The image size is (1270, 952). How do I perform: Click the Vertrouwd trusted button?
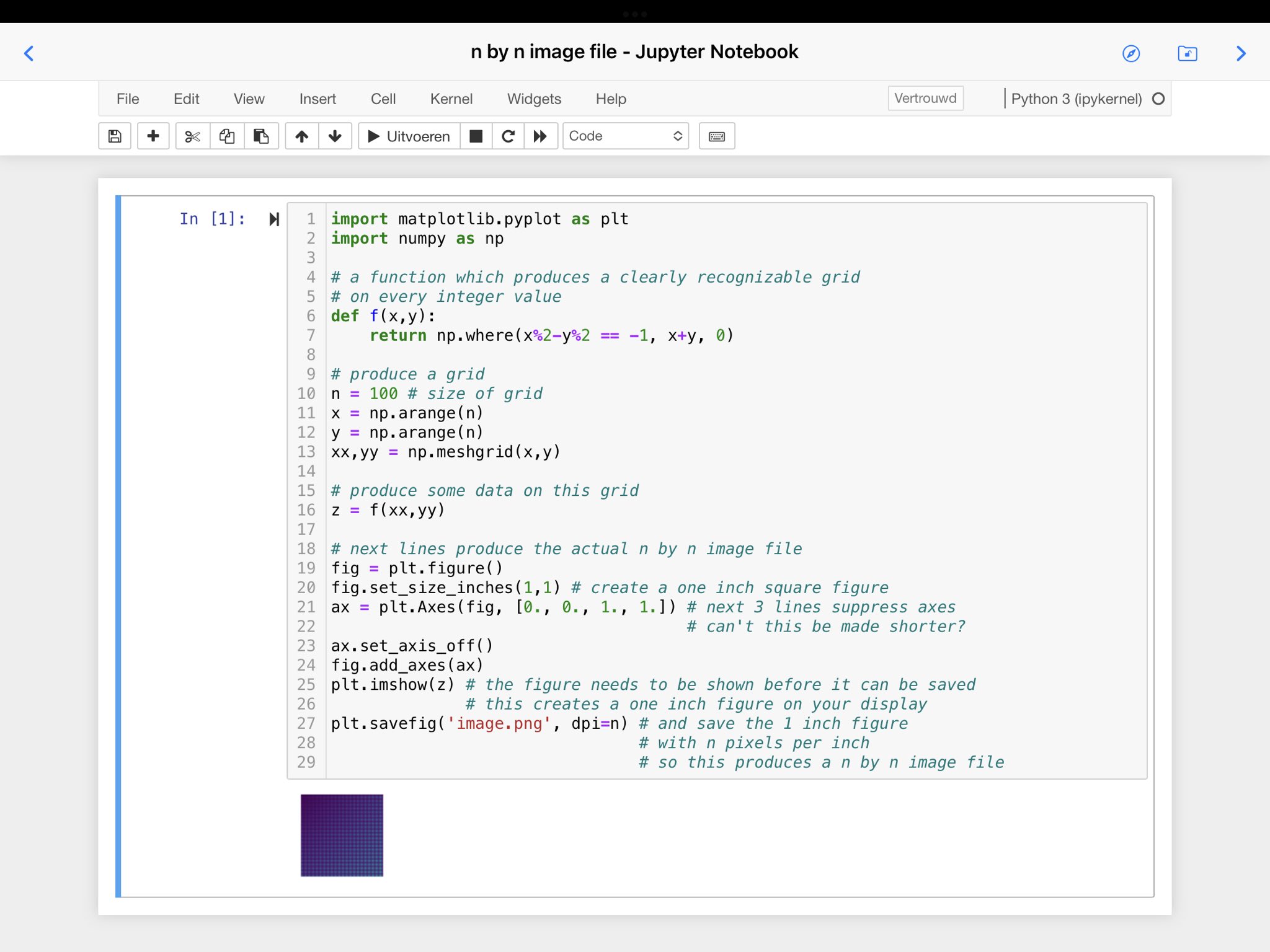point(925,99)
